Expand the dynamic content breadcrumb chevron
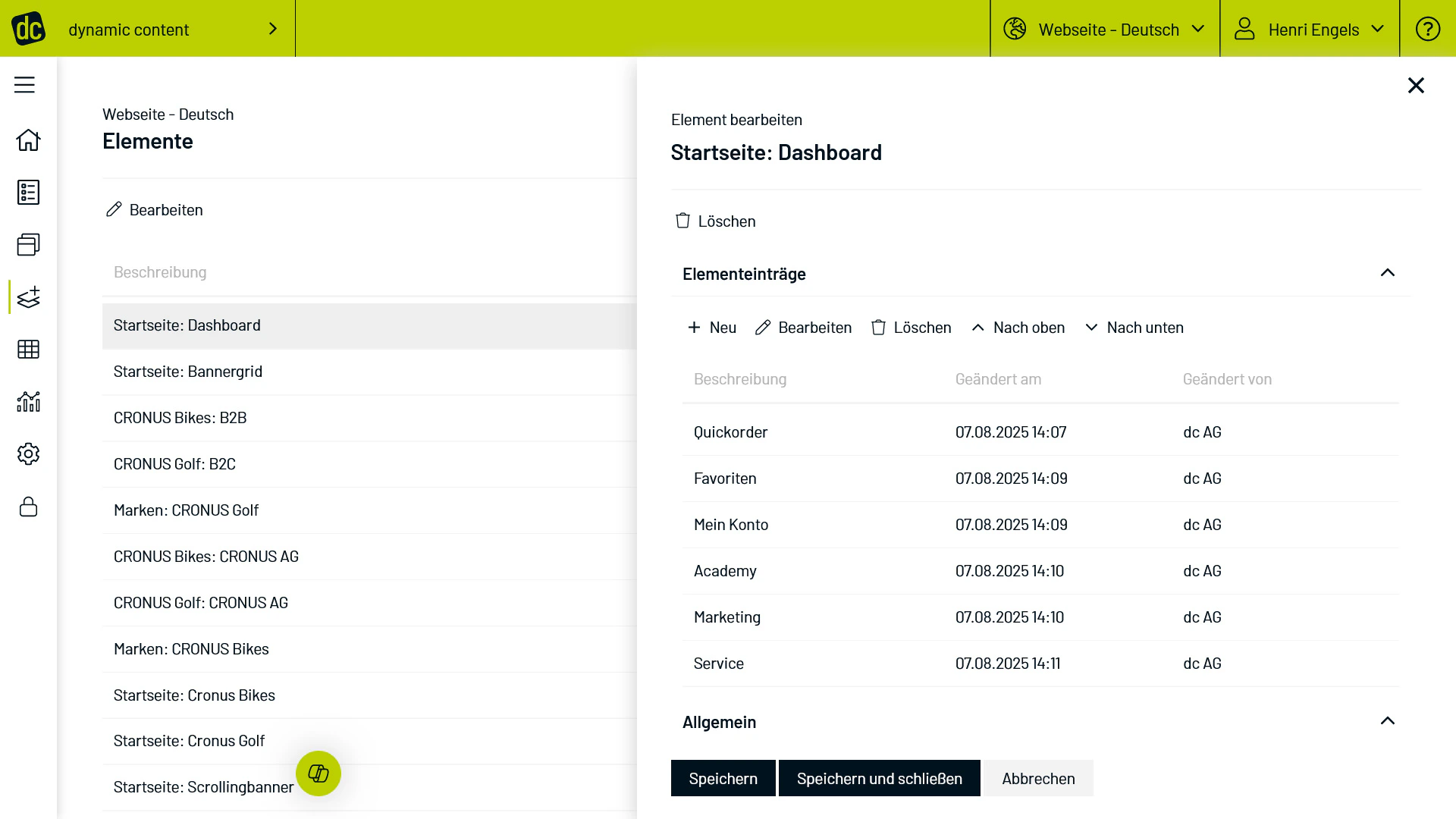The height and width of the screenshot is (819, 1456). tap(273, 29)
